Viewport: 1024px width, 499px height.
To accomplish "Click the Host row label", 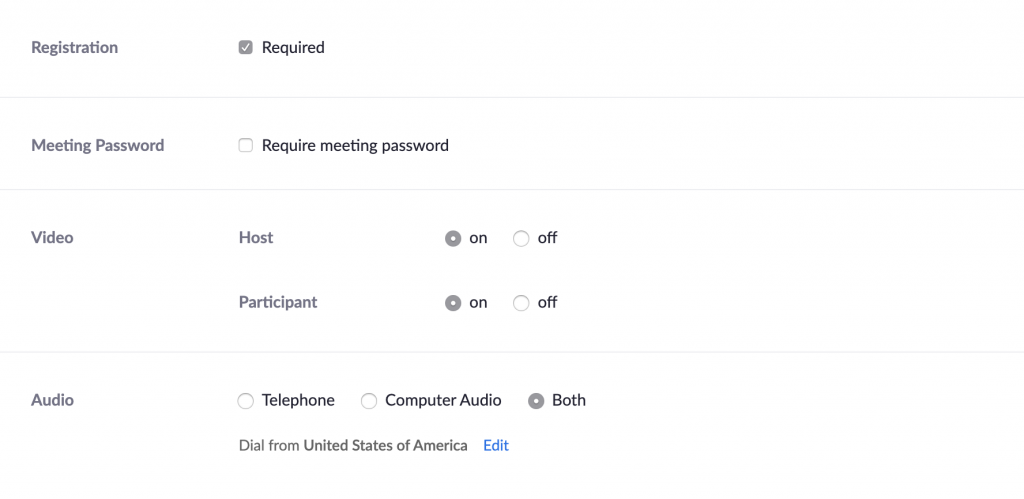I will pos(256,238).
